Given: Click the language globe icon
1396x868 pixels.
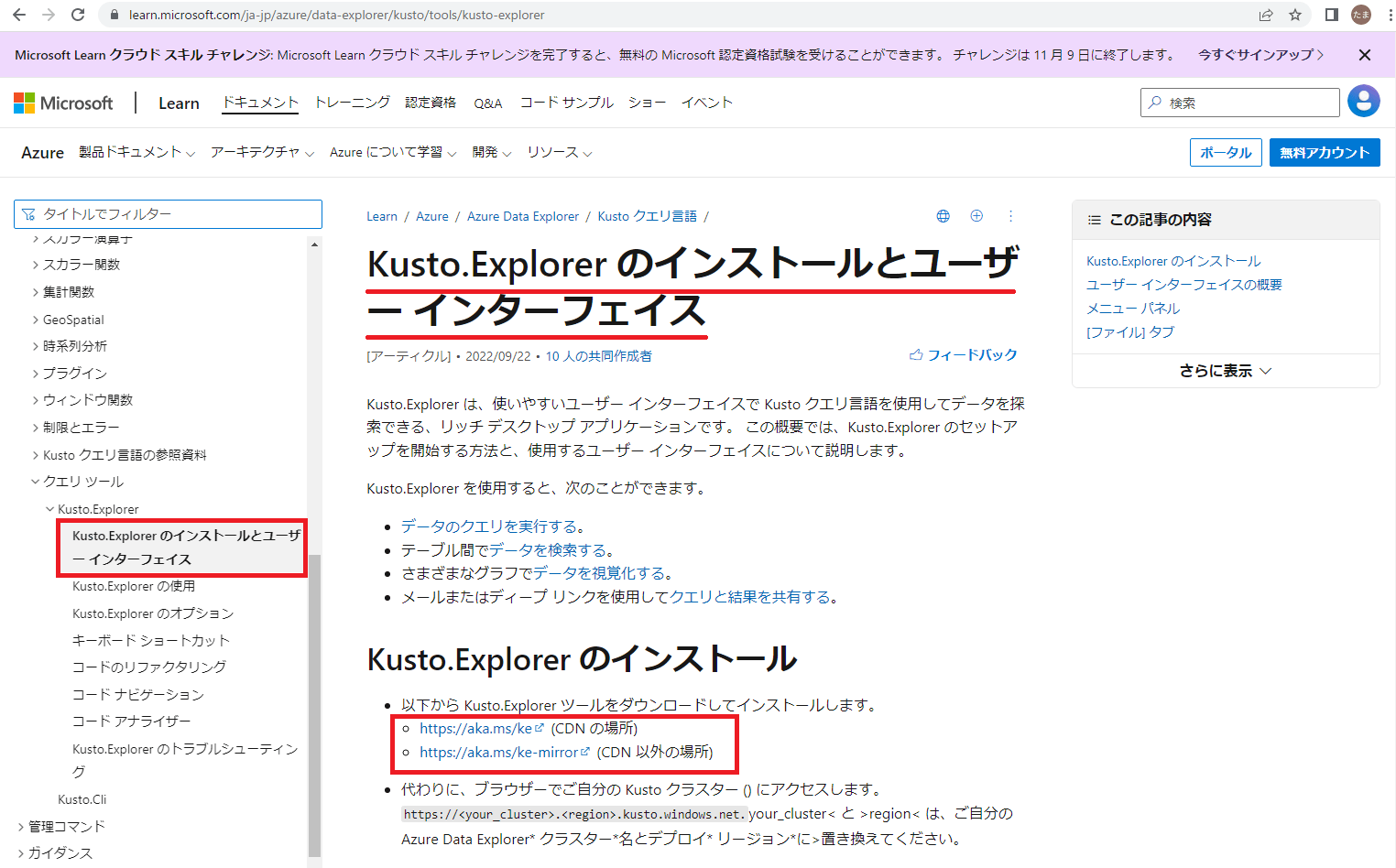Looking at the screenshot, I should (x=943, y=216).
